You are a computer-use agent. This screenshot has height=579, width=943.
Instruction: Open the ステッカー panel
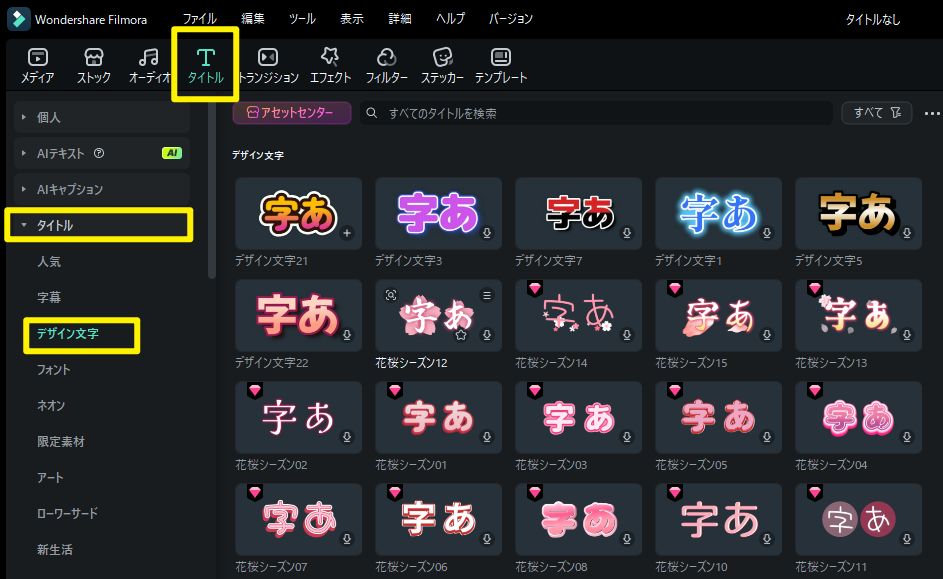click(441, 64)
